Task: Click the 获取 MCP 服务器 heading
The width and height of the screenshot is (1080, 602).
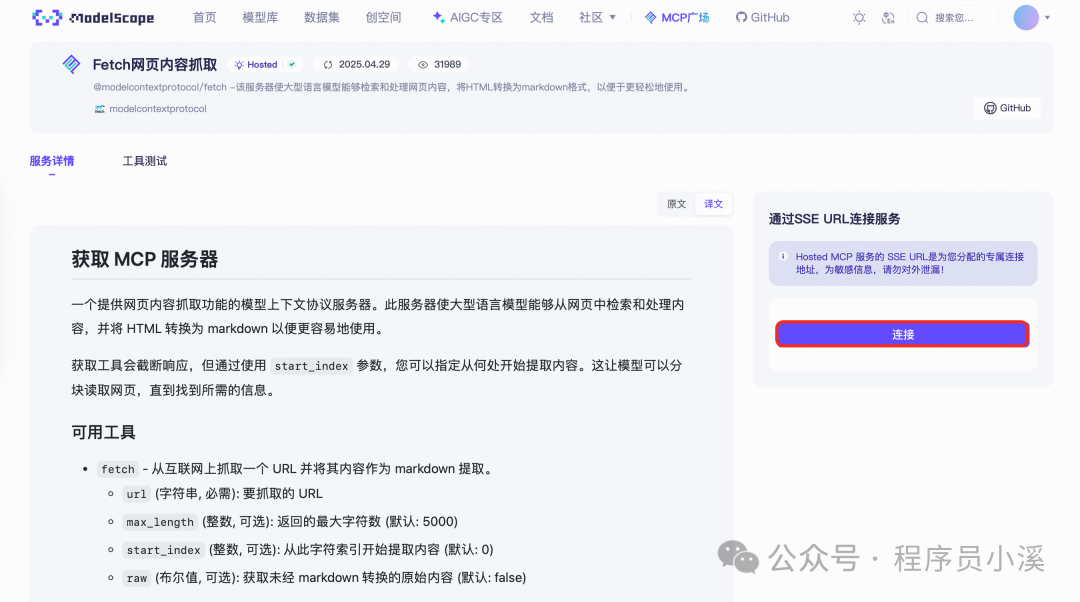Action: [x=145, y=260]
